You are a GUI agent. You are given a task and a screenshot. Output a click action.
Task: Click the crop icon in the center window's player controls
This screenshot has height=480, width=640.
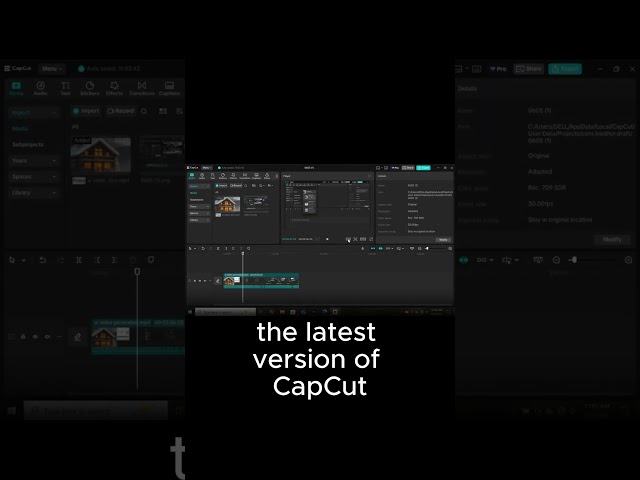(356, 239)
